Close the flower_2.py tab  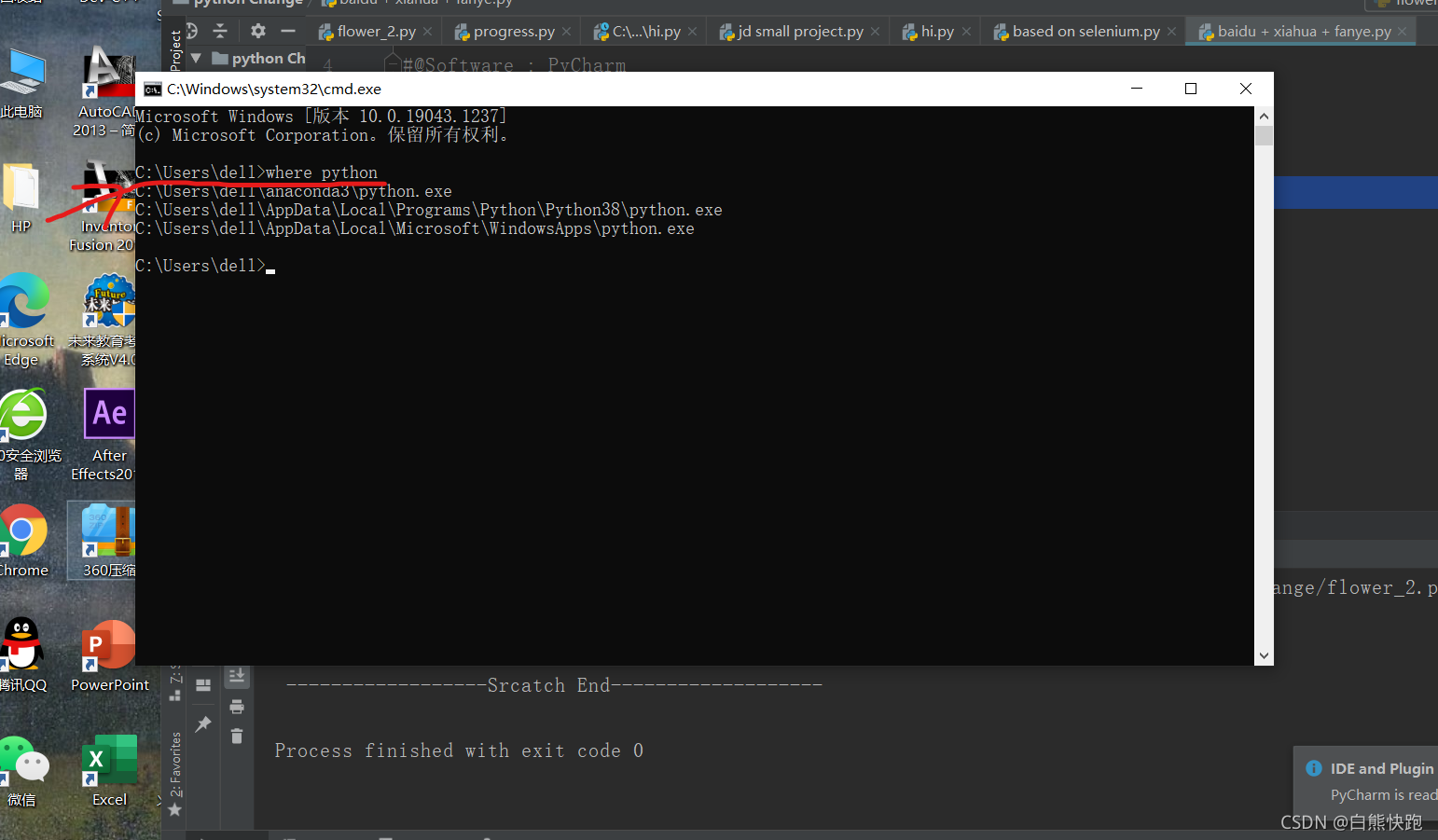click(427, 32)
